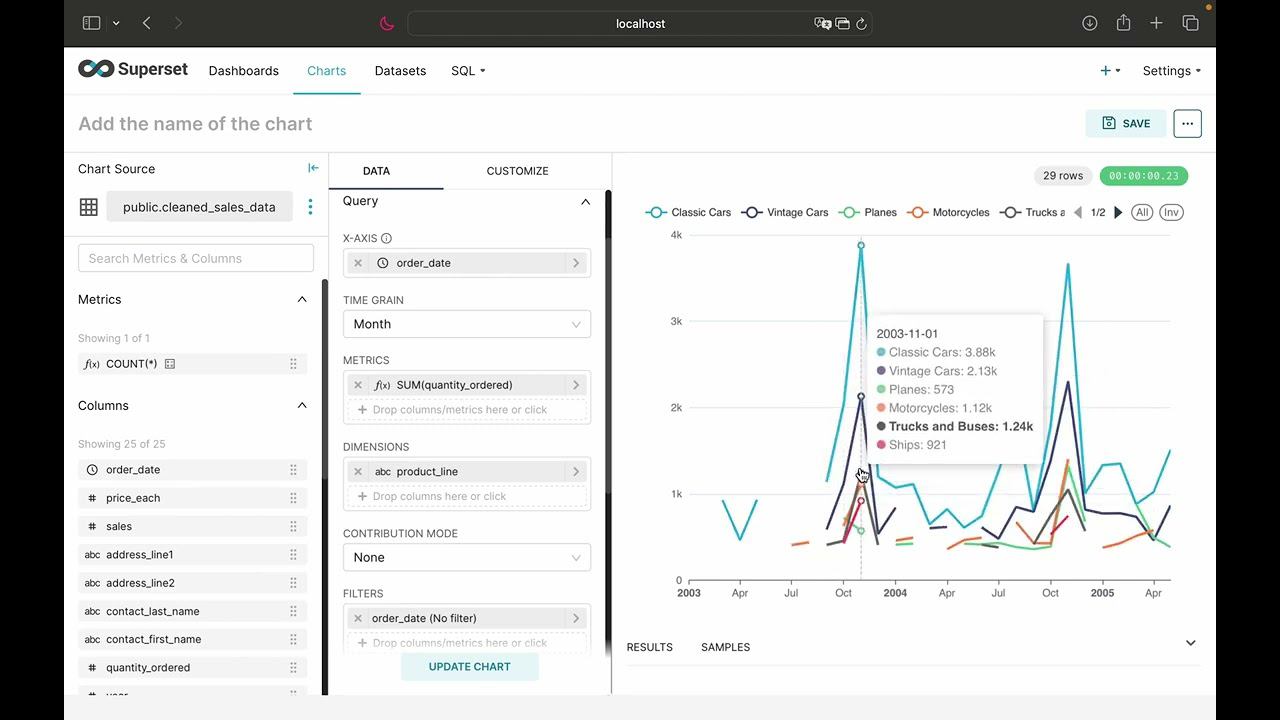
Task: Remove order_date from X-Axis
Action: point(358,263)
